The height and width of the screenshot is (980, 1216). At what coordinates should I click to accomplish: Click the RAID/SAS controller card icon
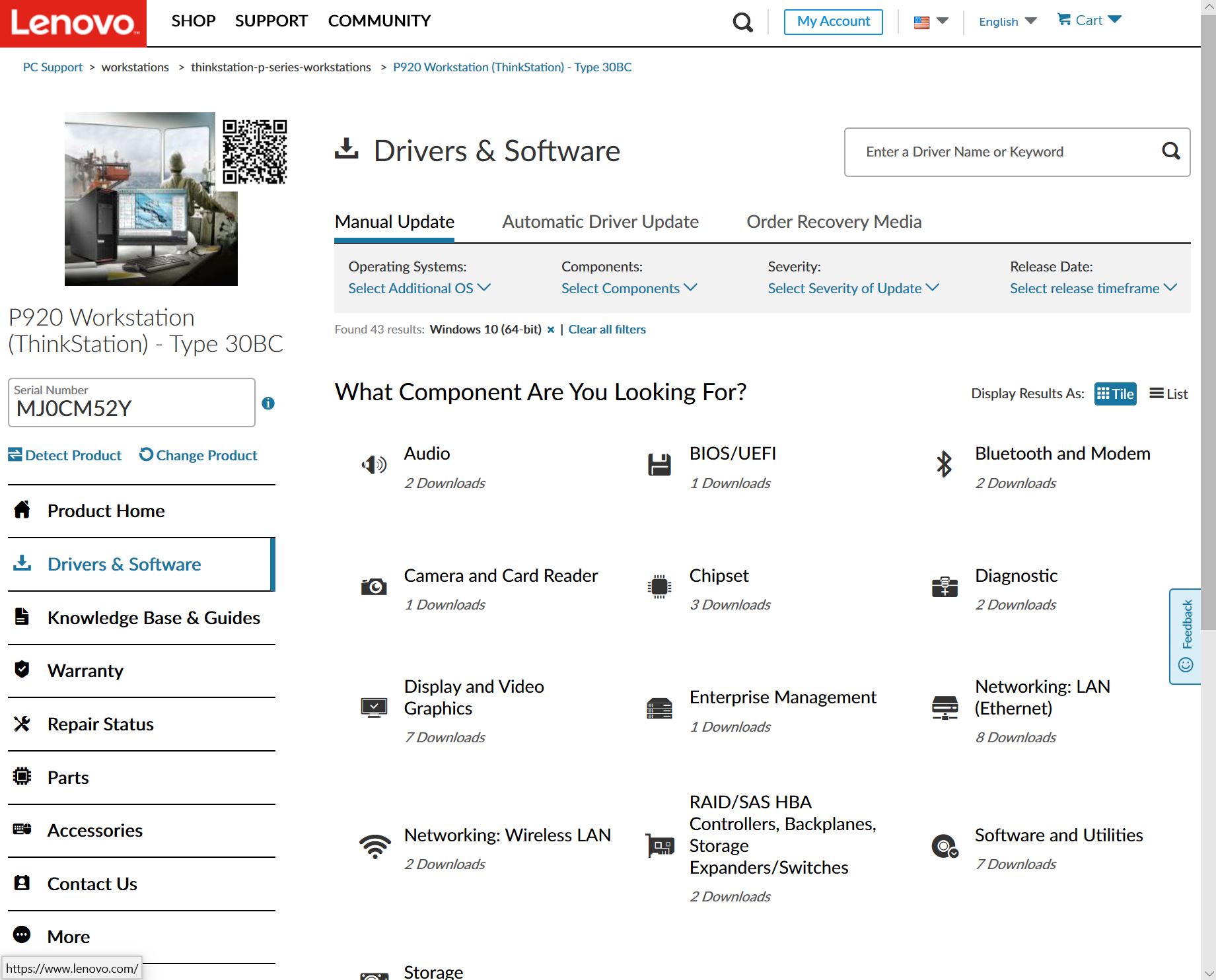pos(660,846)
